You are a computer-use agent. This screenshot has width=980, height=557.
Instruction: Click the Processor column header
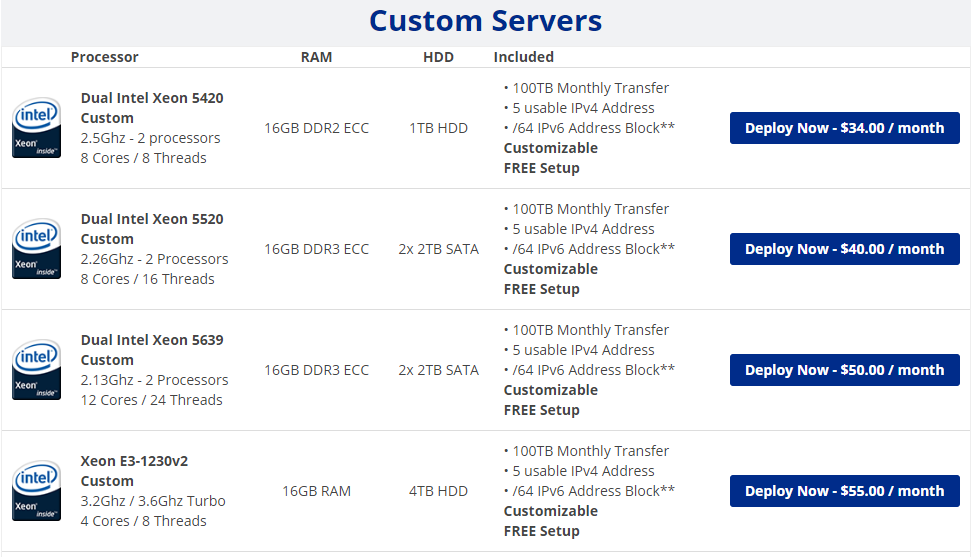coord(104,57)
